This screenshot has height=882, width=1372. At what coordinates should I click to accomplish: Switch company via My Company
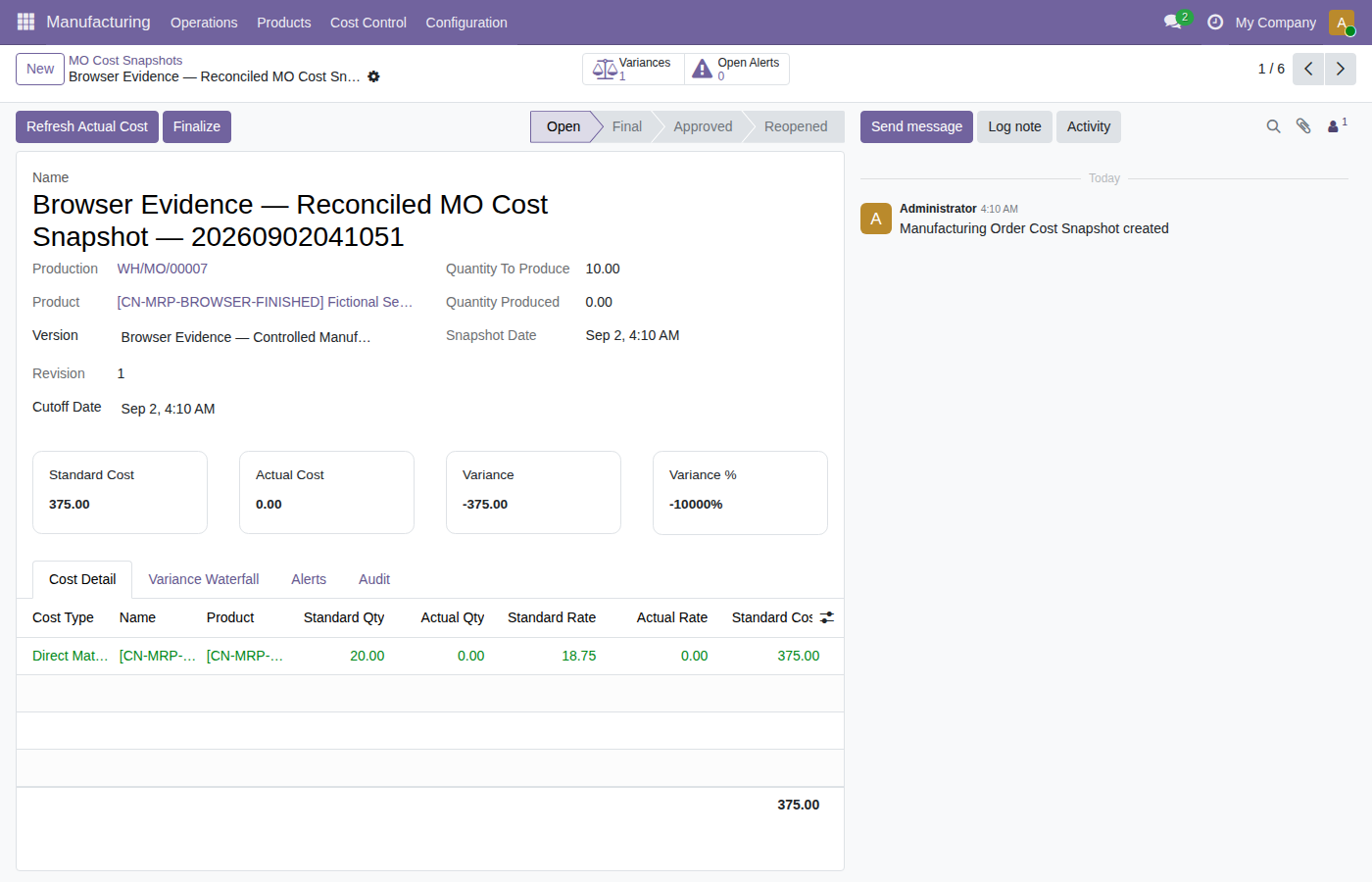point(1275,23)
